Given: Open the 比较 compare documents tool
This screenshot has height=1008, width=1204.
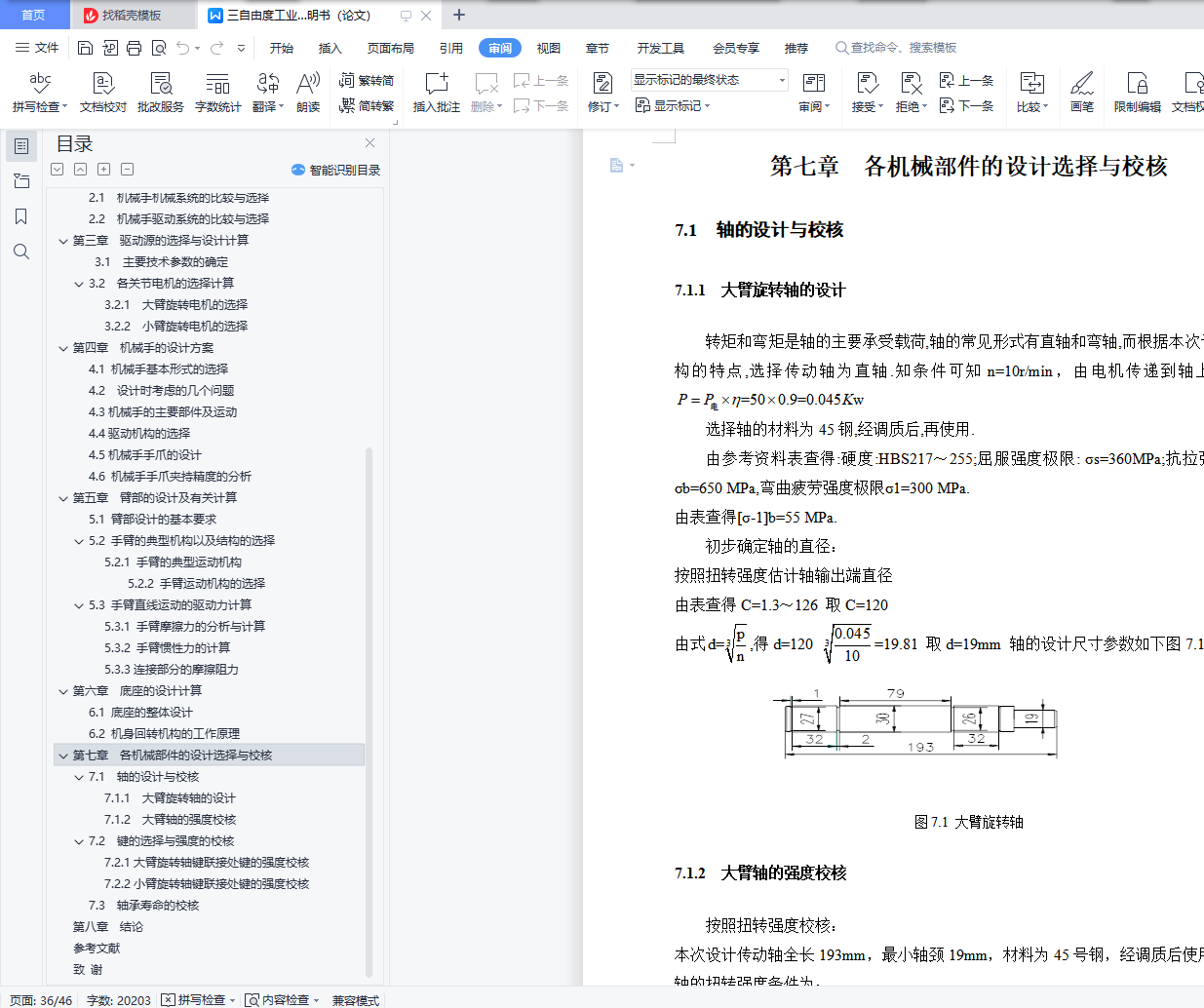Looking at the screenshot, I should tap(1031, 93).
